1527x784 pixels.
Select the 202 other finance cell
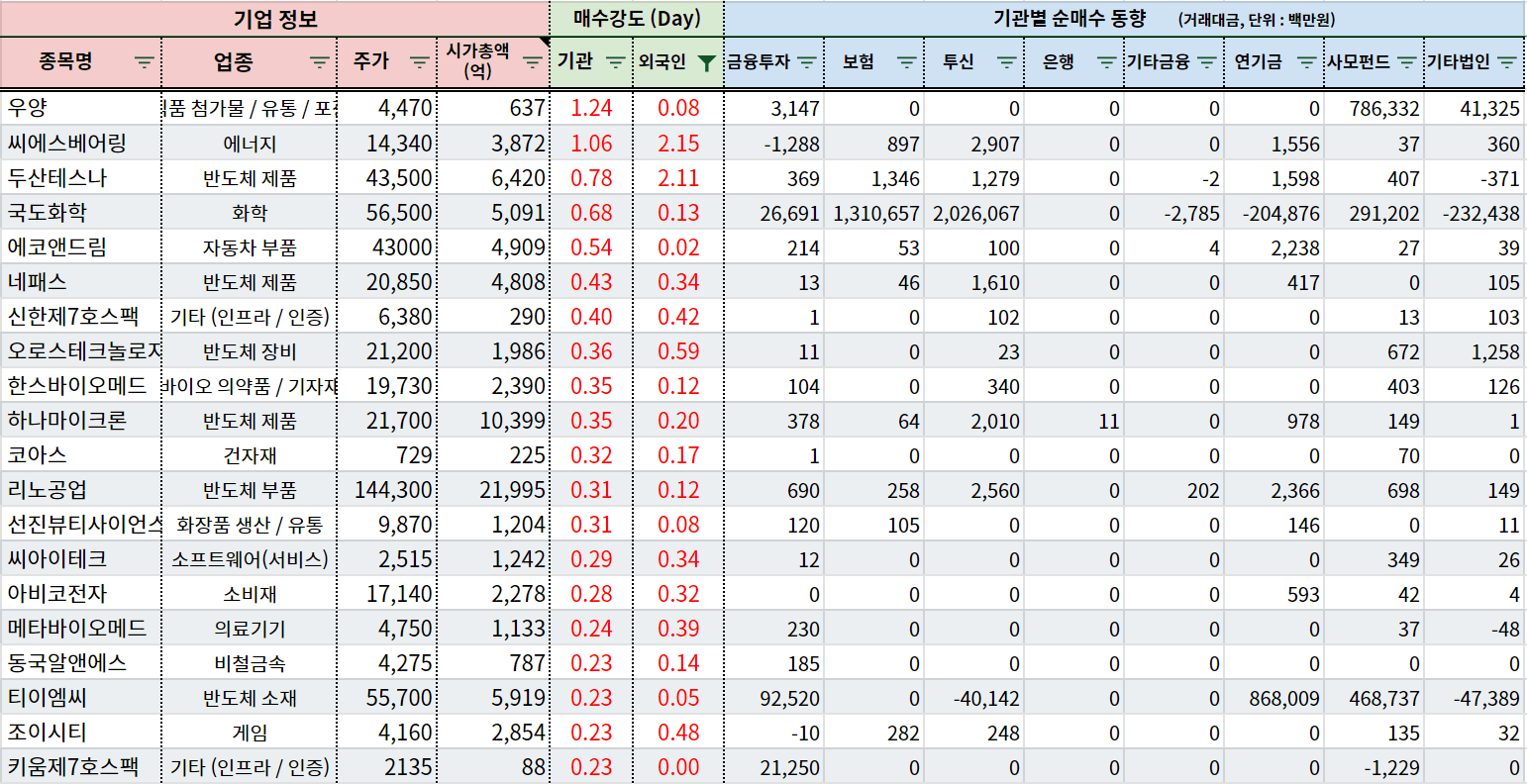(1174, 489)
